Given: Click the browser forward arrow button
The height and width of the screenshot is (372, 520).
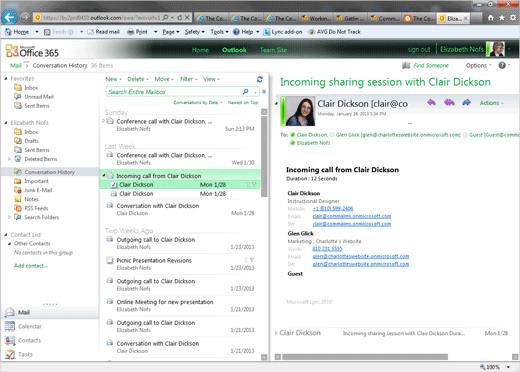Looking at the screenshot, I should tap(25, 17).
